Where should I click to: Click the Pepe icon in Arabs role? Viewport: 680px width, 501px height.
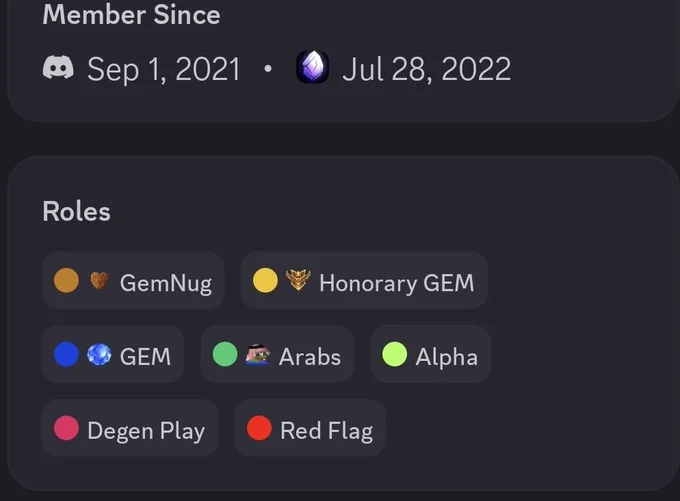click(258, 355)
